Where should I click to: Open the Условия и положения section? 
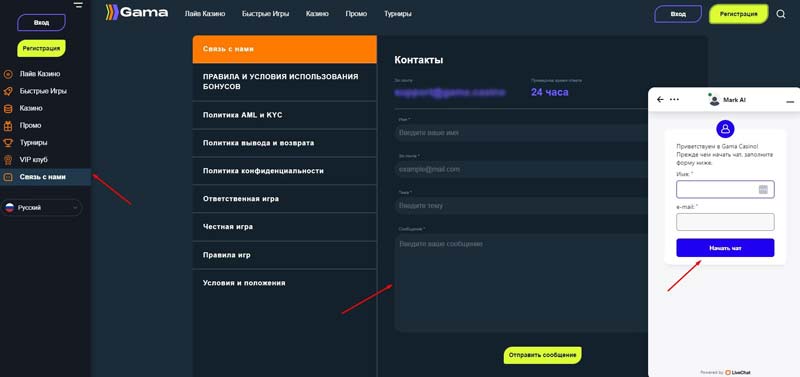[284, 283]
